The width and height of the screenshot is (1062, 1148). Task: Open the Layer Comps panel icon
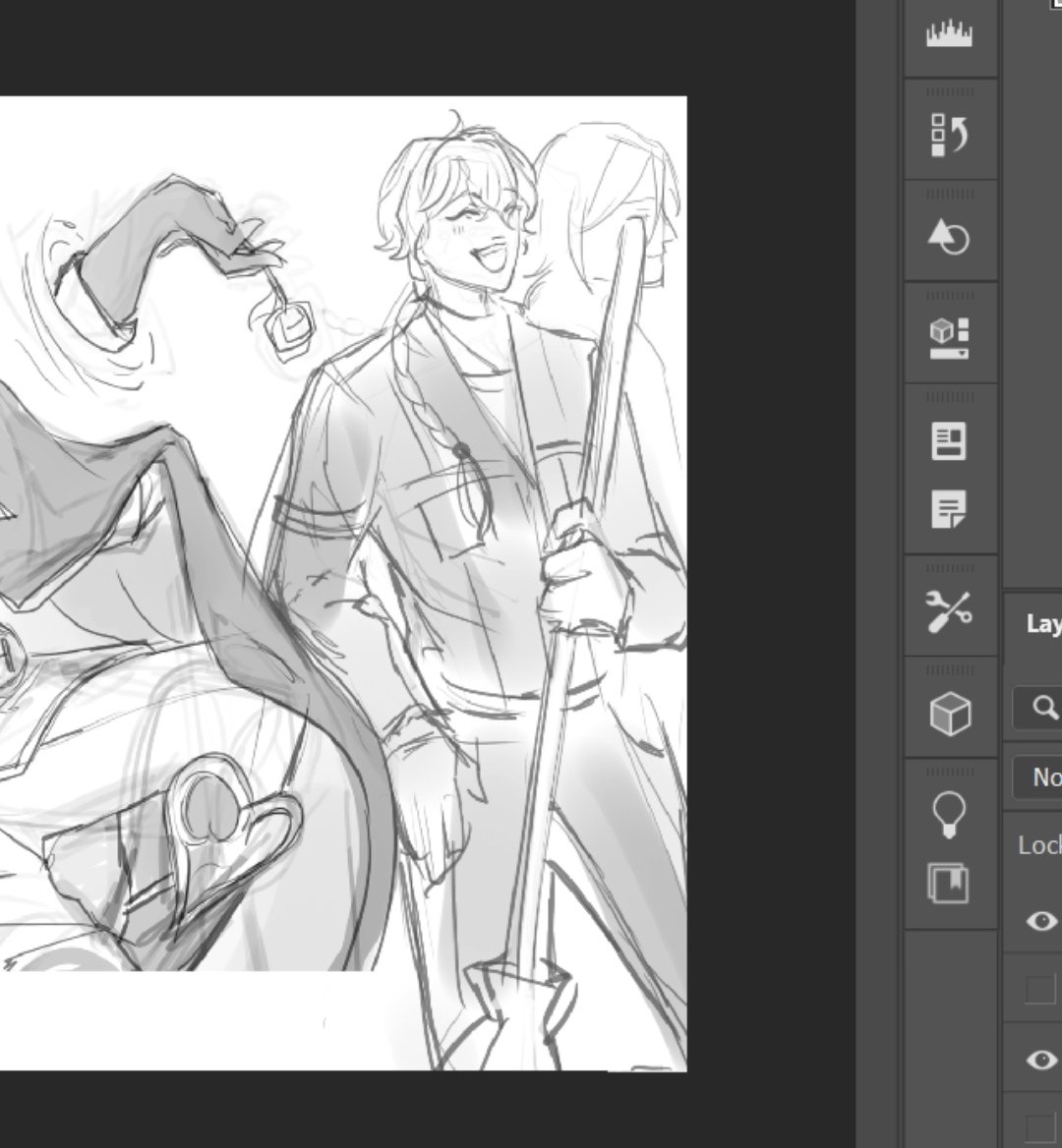point(949,440)
